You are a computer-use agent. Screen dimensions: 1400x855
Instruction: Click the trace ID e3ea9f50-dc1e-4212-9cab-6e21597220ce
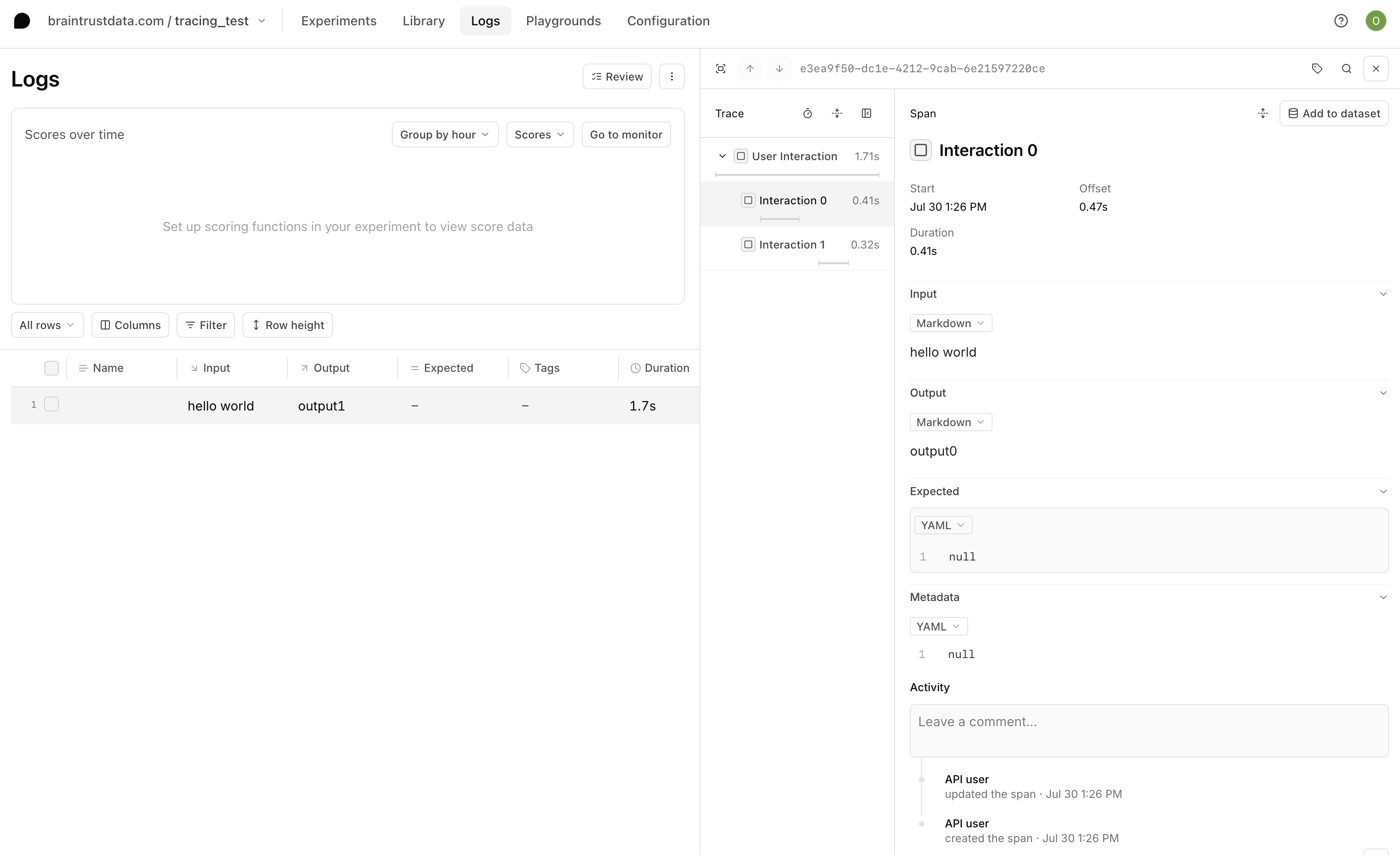[922, 69]
